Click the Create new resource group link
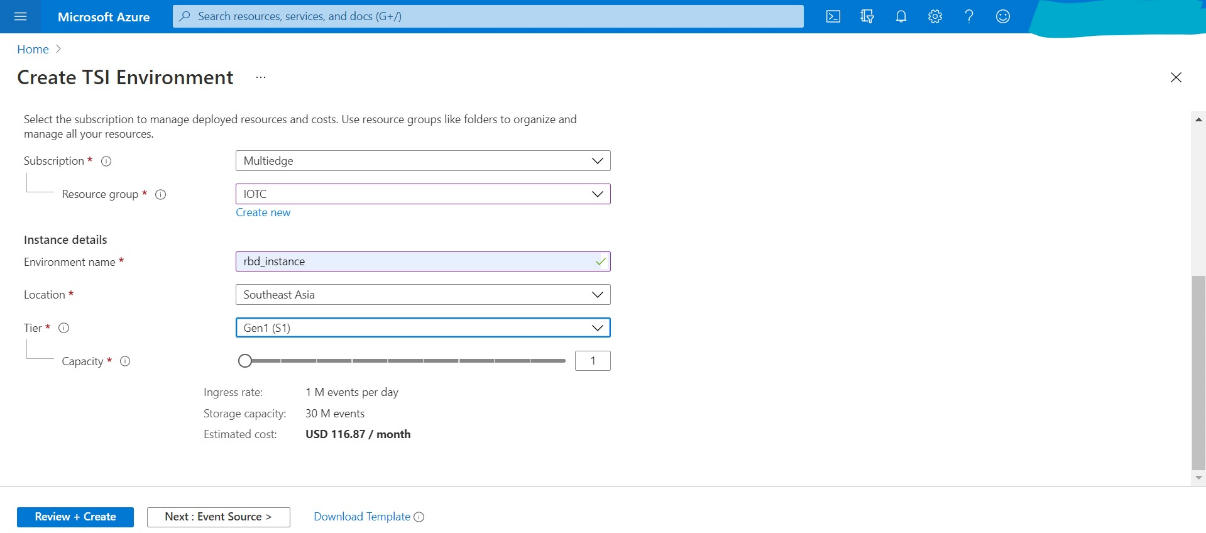 [263, 213]
